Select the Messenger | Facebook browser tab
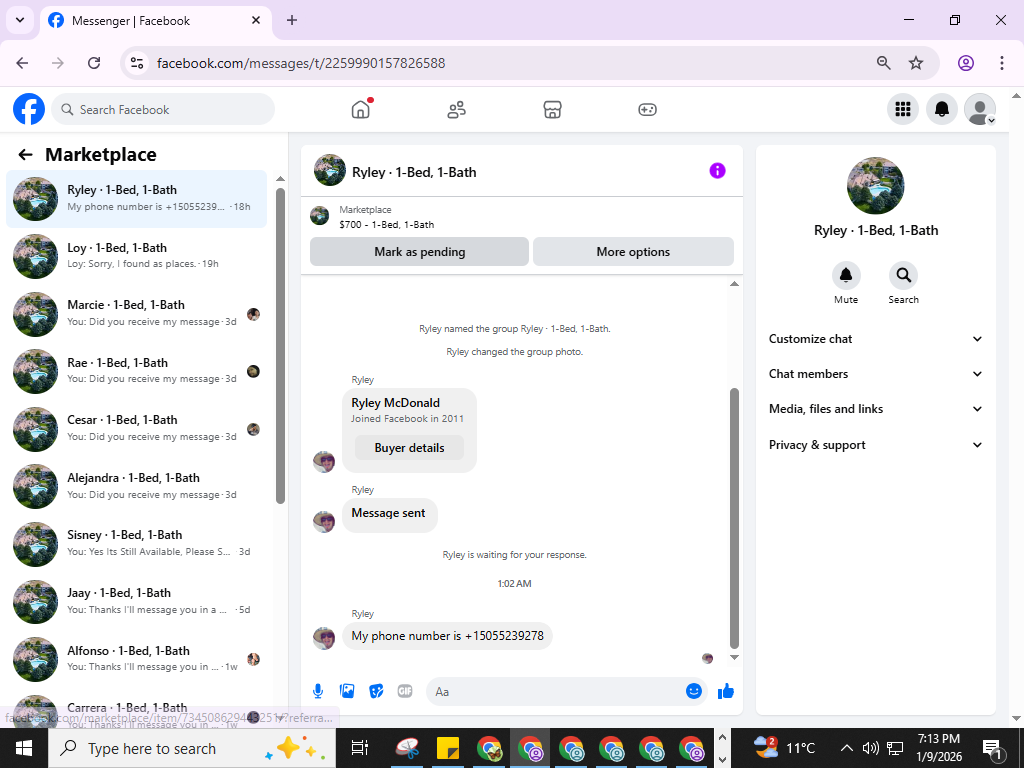 tap(155, 21)
